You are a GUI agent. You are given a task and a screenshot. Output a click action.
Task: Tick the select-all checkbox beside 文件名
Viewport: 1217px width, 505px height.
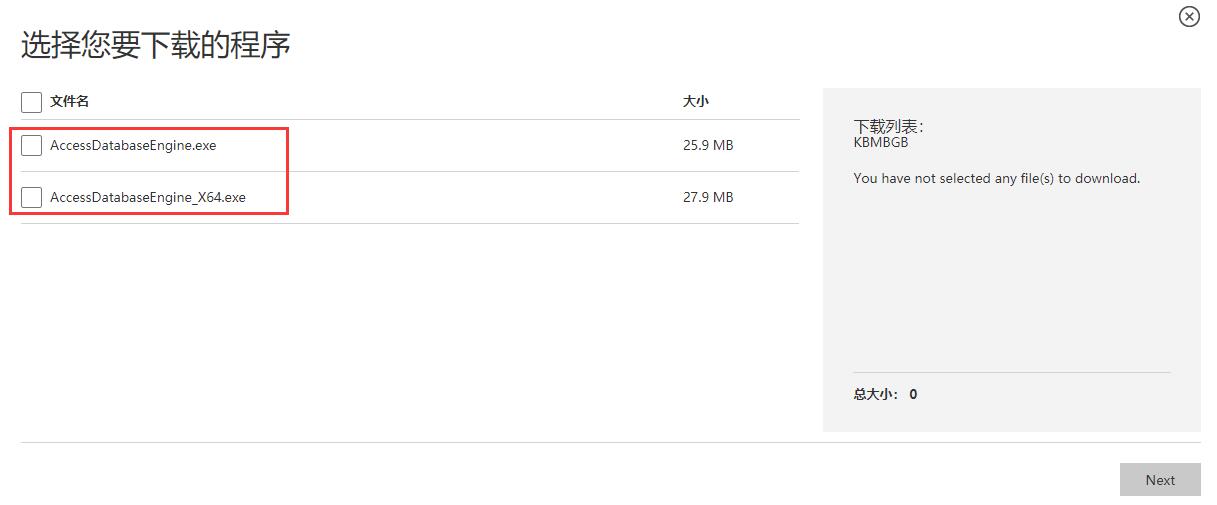click(31, 102)
